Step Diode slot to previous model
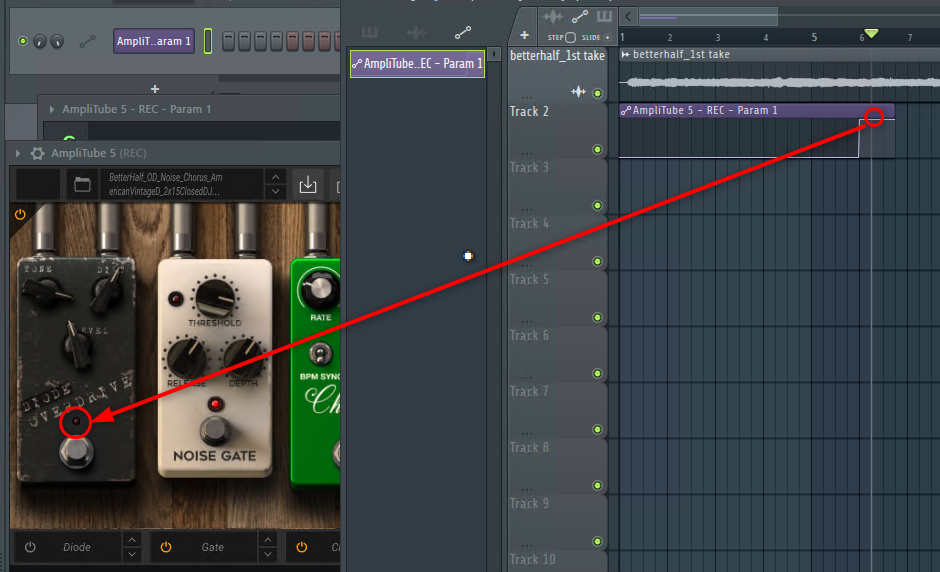The image size is (940, 572). pos(132,540)
